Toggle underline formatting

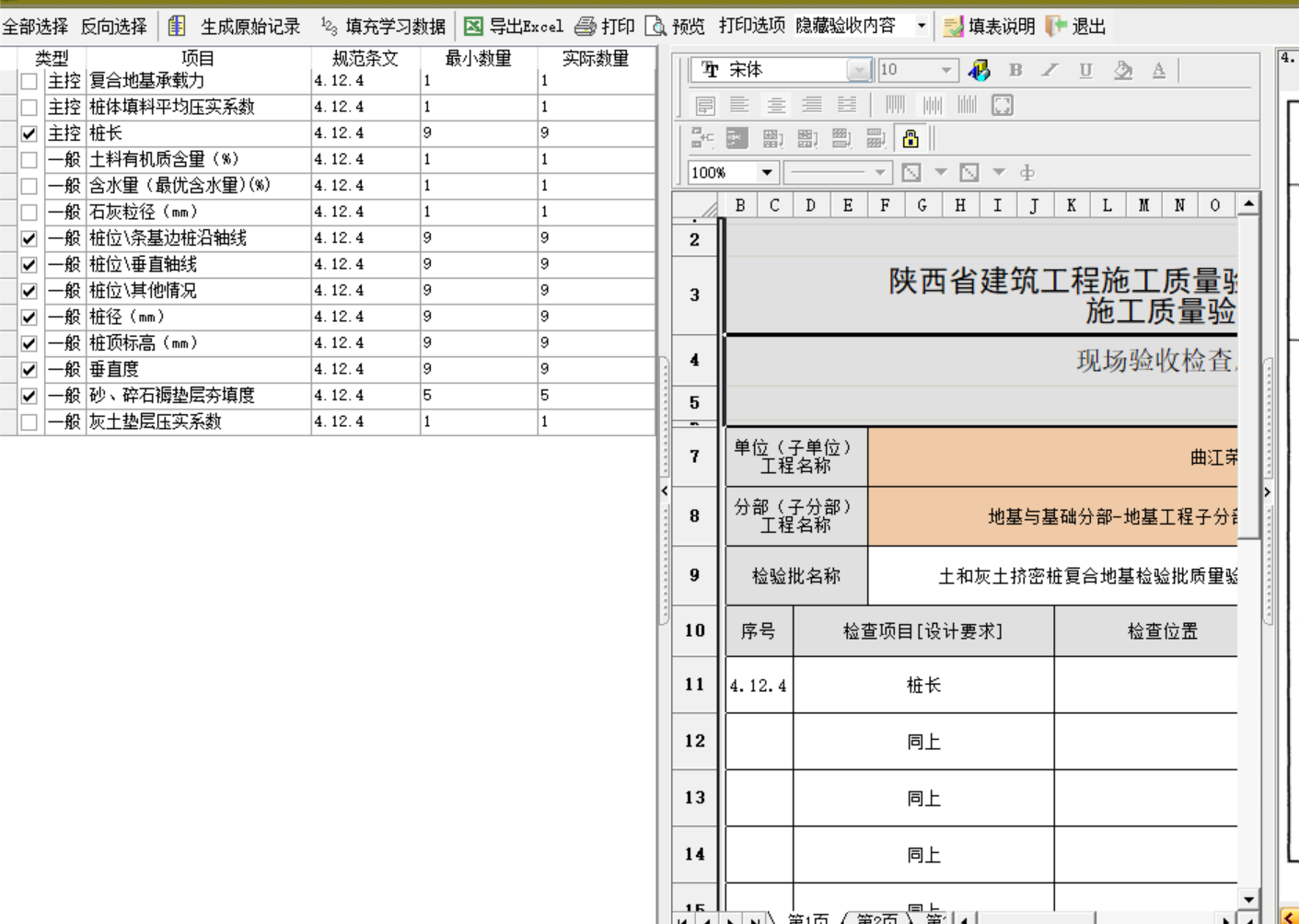1085,70
